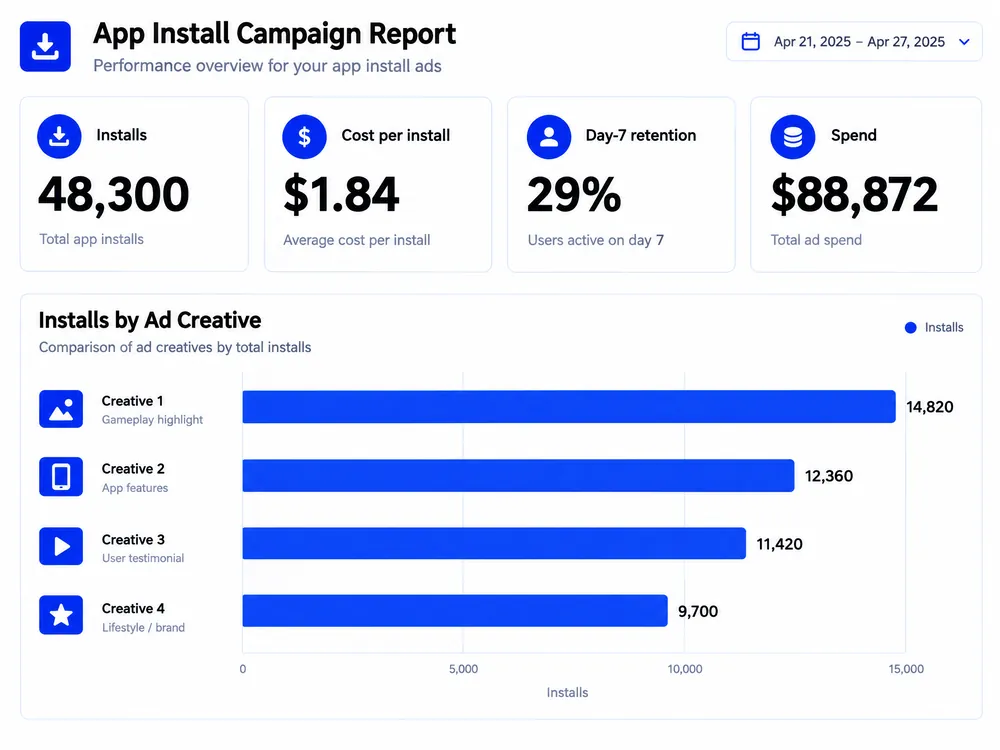The image size is (1000, 750).
Task: Click the Total app installs caption
Action: coord(91,239)
